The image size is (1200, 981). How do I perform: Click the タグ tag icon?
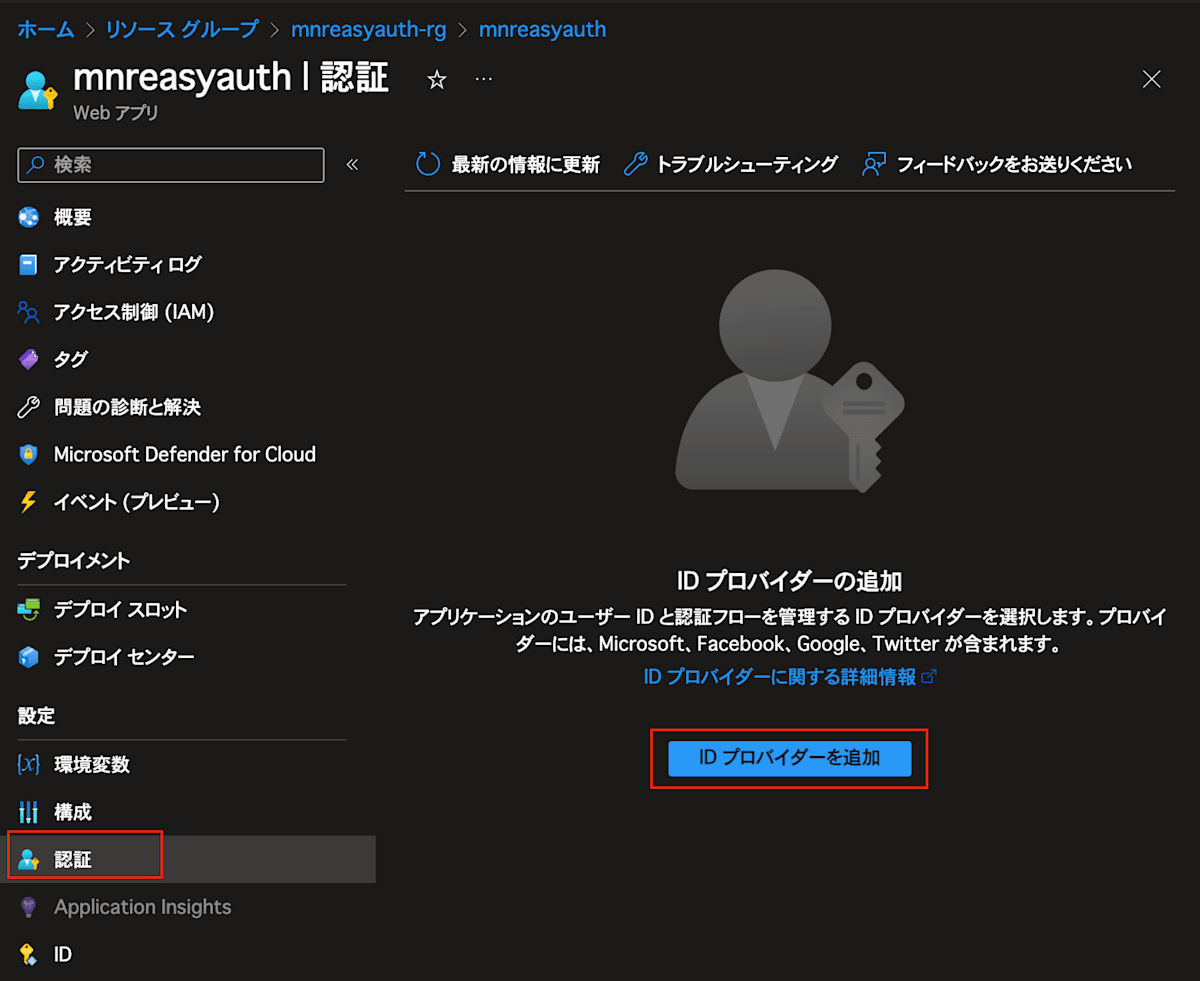tap(28, 360)
